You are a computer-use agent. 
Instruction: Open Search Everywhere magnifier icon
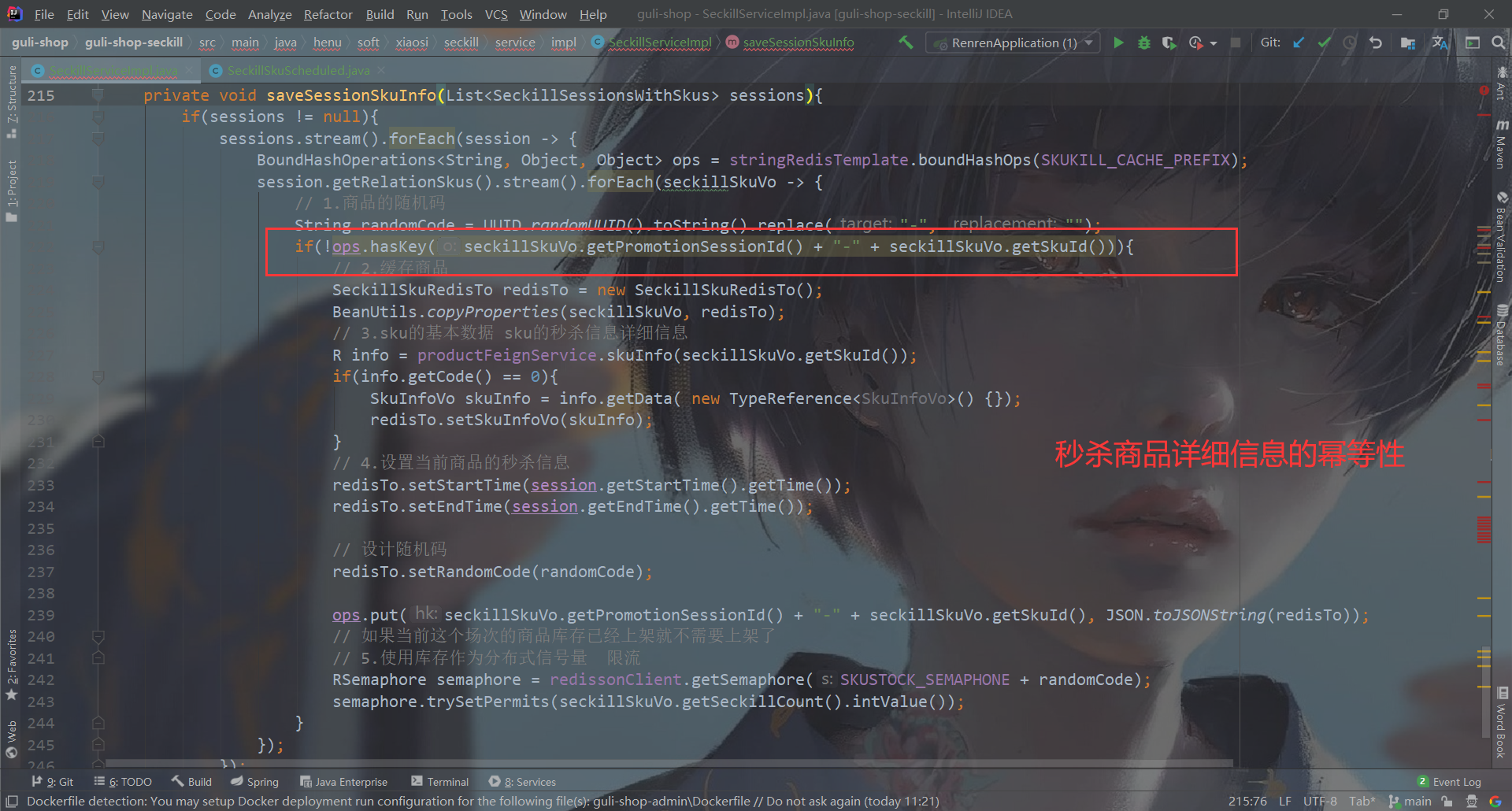click(x=1498, y=43)
